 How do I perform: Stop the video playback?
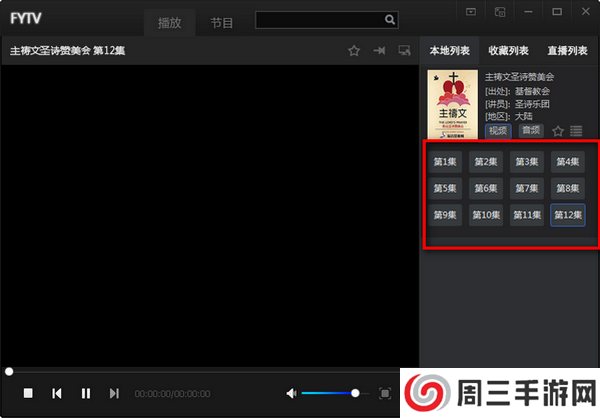(28, 394)
